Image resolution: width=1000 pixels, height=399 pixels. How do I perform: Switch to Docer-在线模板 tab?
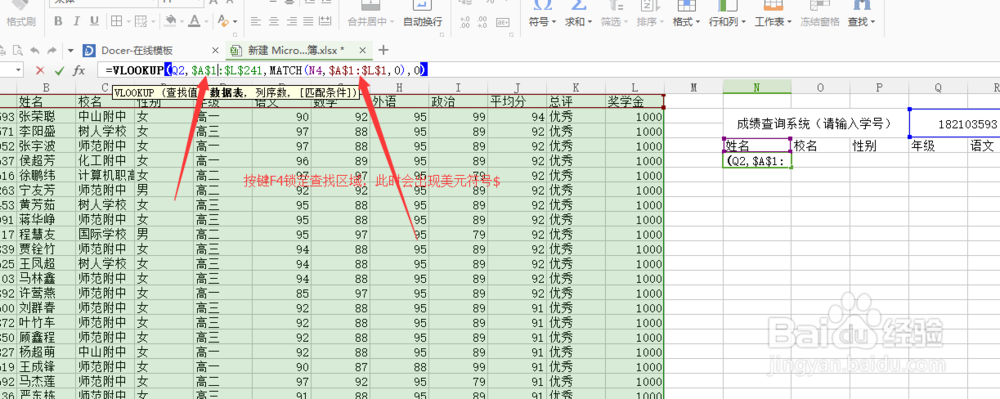click(x=136, y=50)
